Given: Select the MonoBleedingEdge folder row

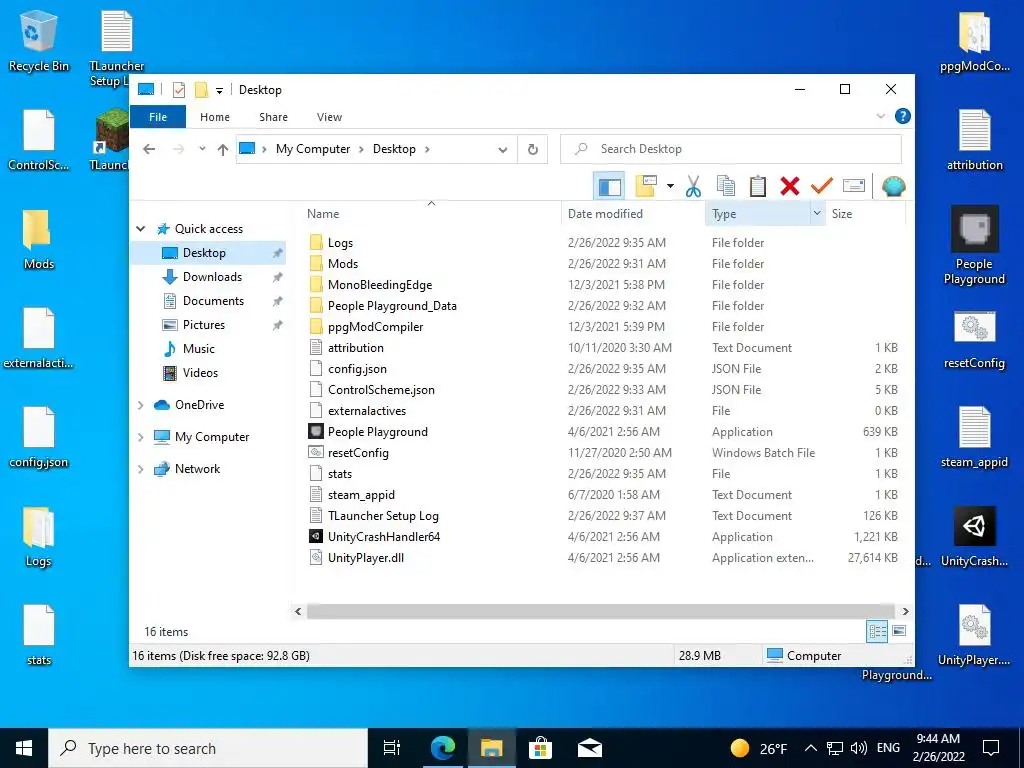Looking at the screenshot, I should click(604, 285).
